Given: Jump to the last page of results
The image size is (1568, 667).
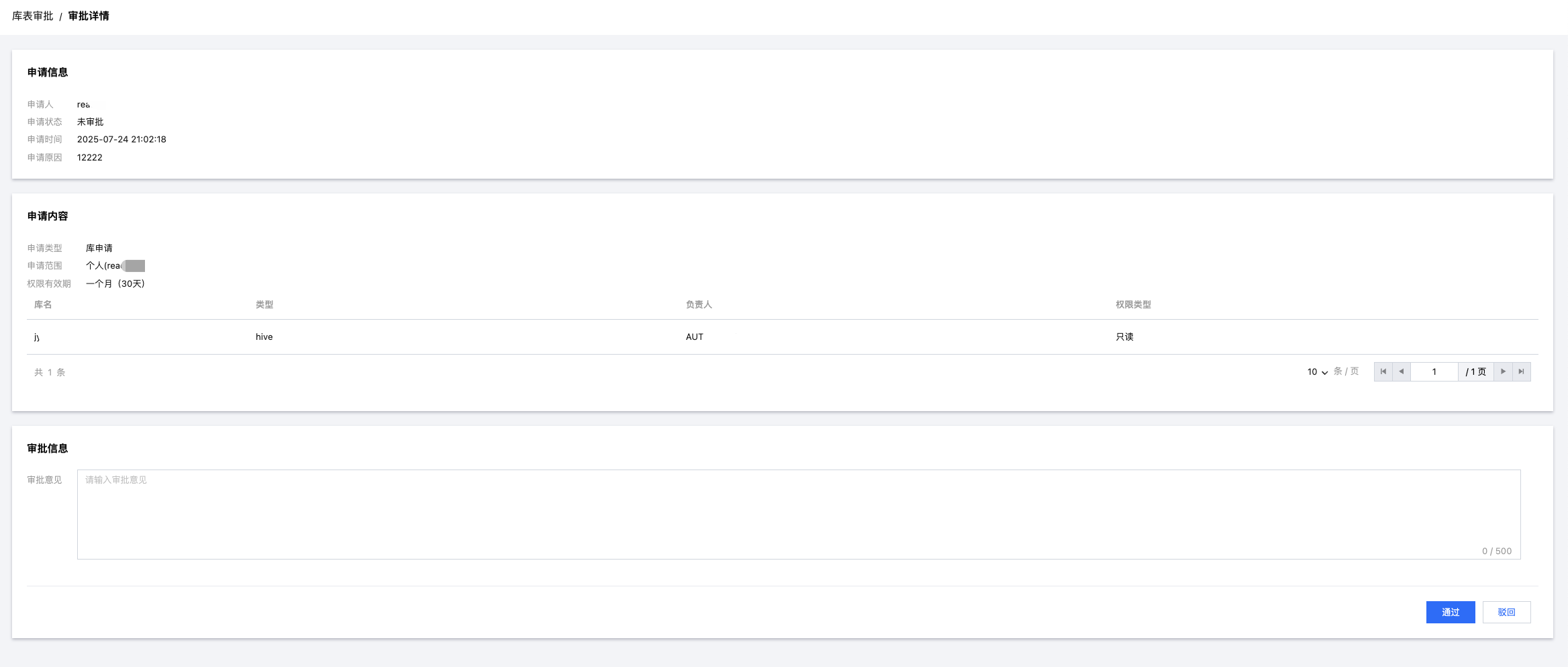Looking at the screenshot, I should pyautogui.click(x=1522, y=371).
